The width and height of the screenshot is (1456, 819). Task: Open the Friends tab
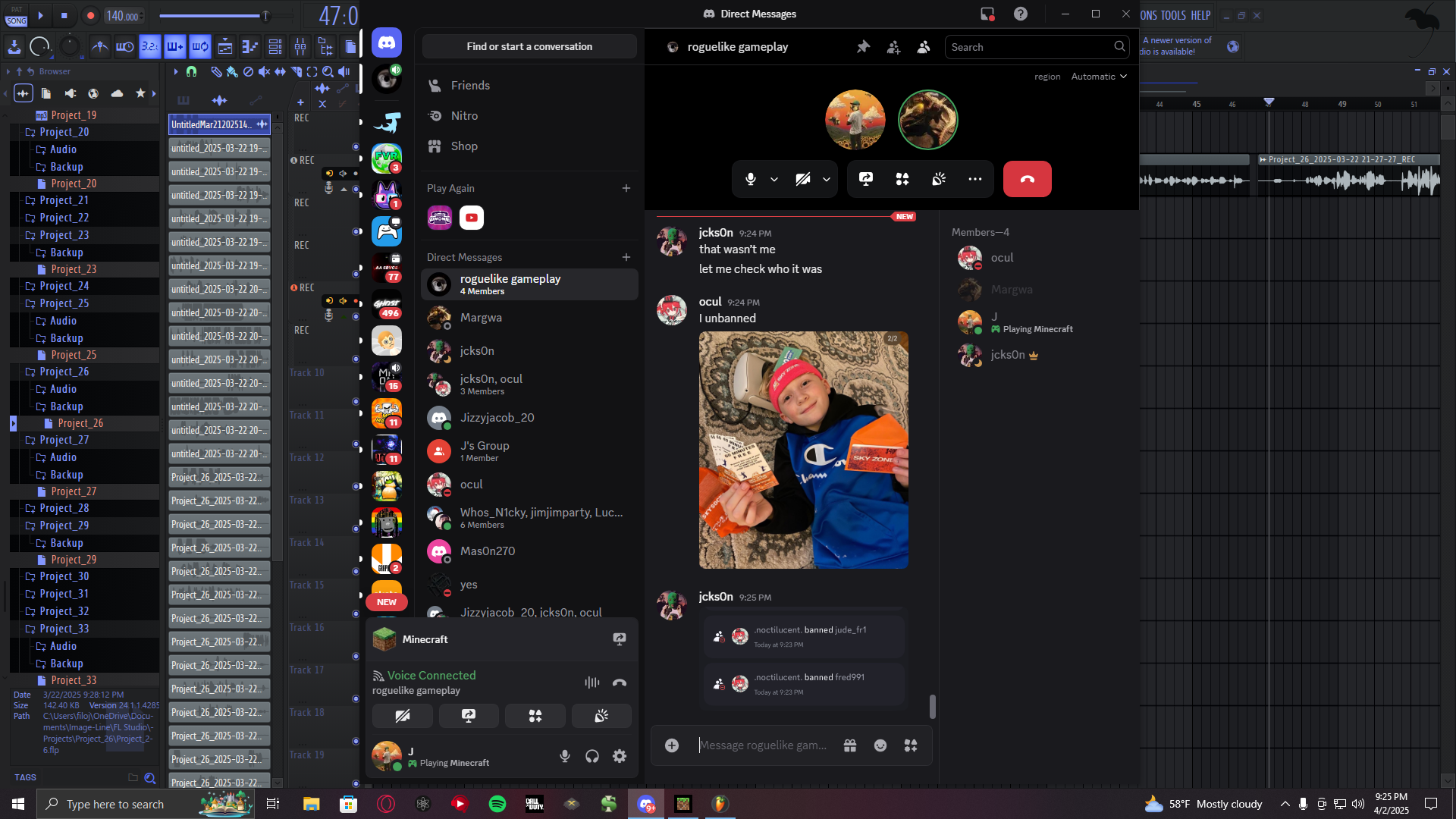469,86
